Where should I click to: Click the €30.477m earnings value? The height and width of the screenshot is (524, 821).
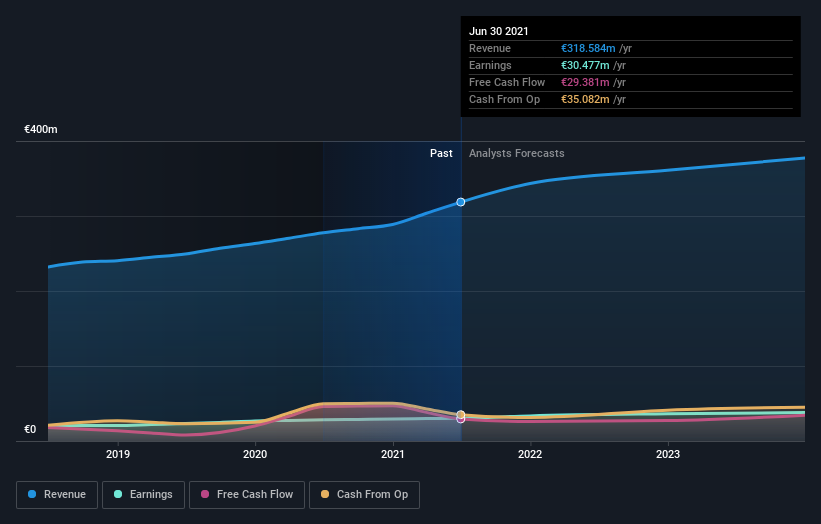click(585, 65)
